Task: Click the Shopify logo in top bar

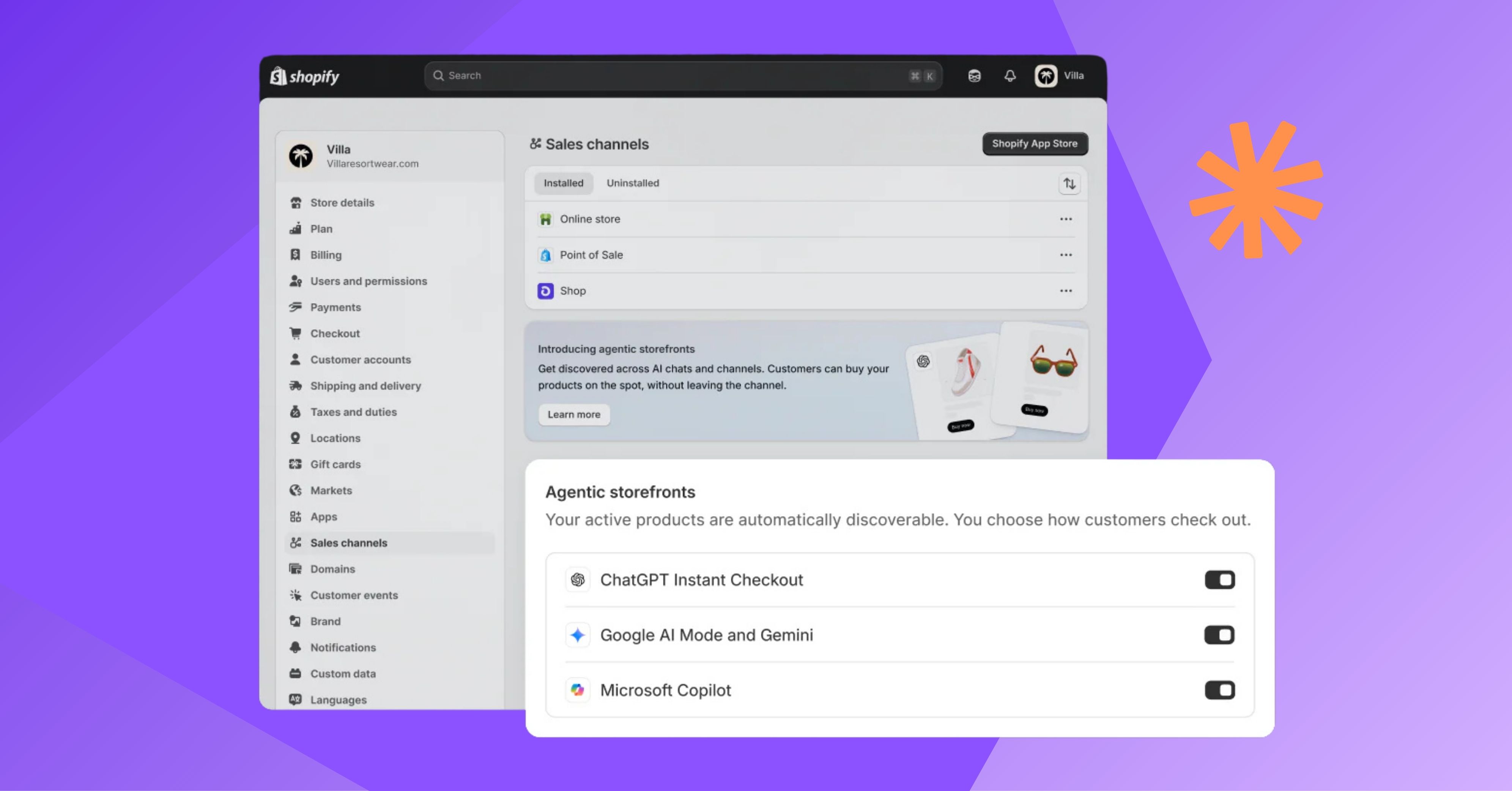Action: pyautogui.click(x=305, y=76)
